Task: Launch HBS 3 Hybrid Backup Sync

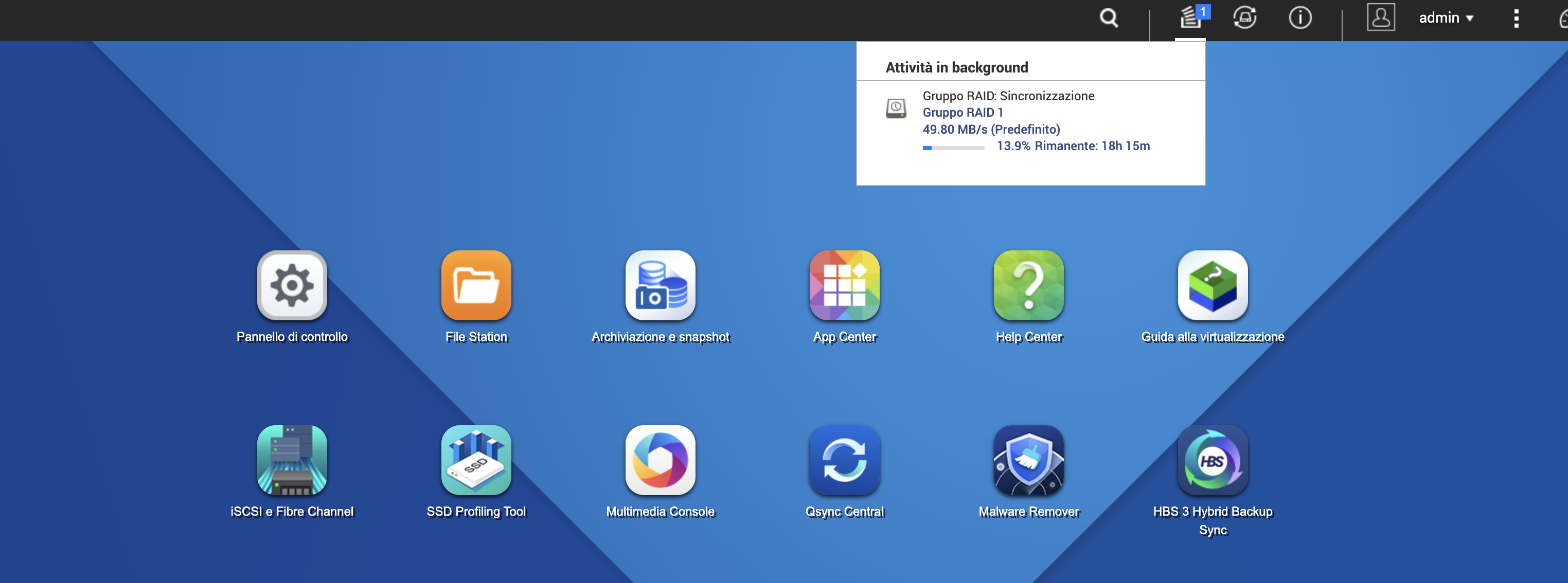Action: point(1213,460)
